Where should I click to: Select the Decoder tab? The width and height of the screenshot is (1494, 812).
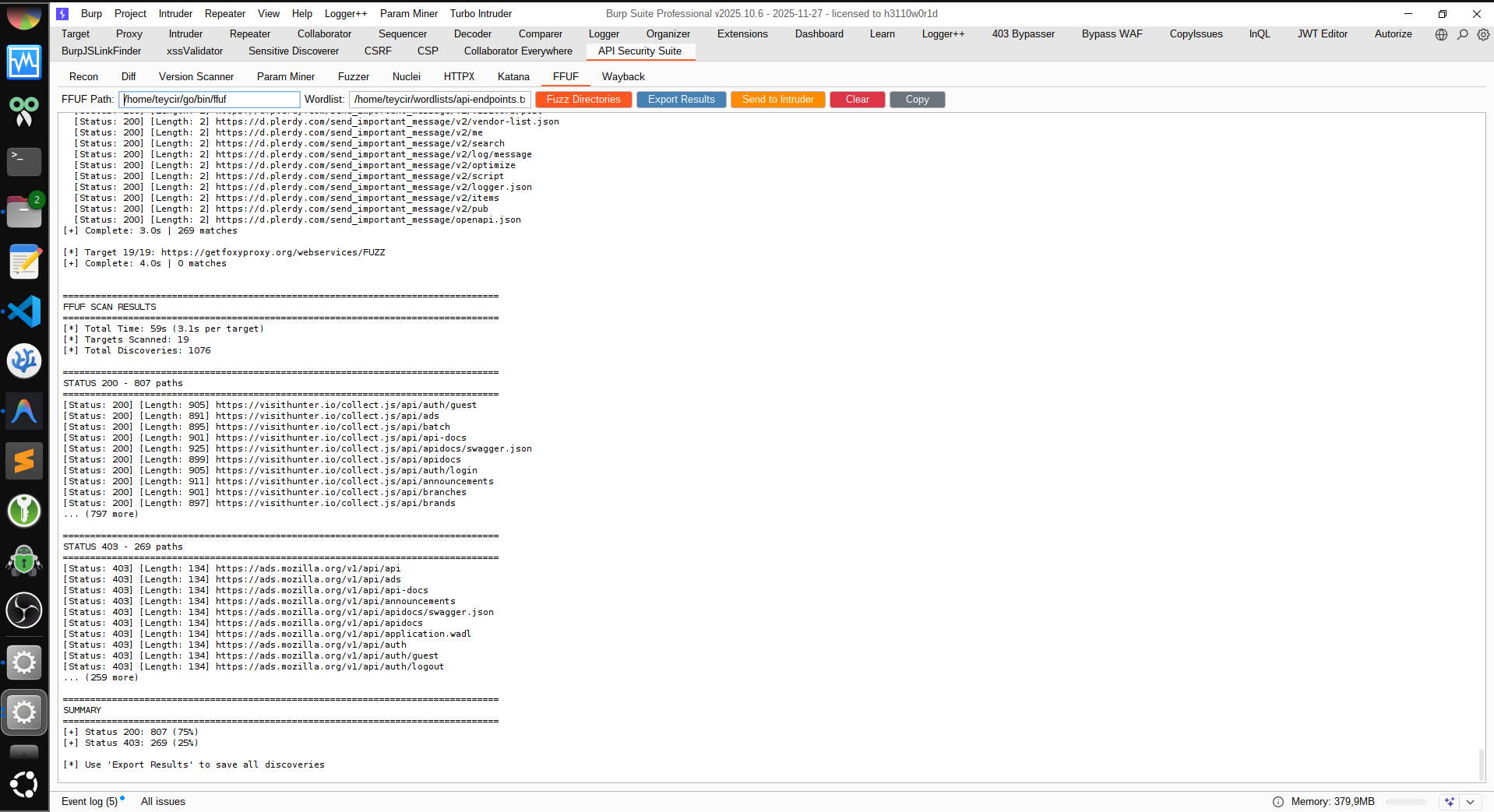473,33
